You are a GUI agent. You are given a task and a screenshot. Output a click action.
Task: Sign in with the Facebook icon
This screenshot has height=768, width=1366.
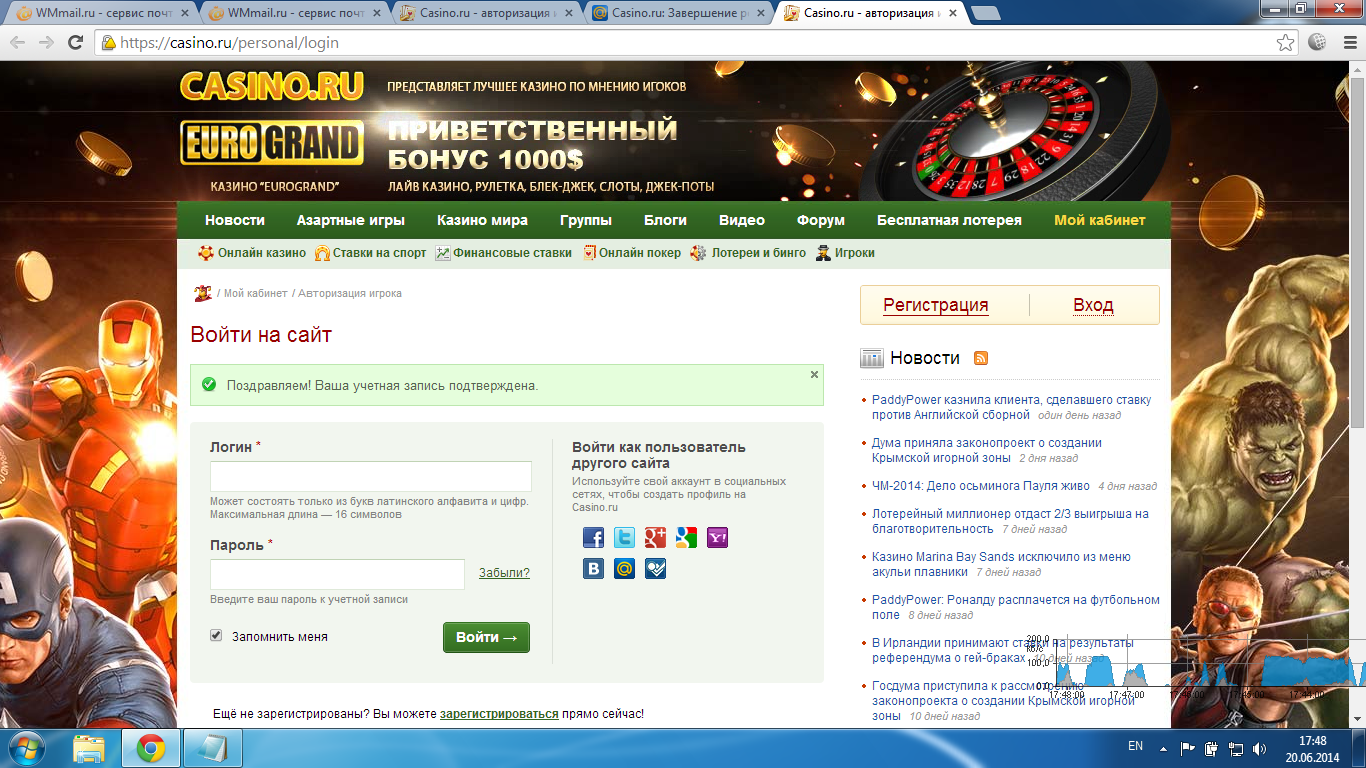(x=594, y=538)
